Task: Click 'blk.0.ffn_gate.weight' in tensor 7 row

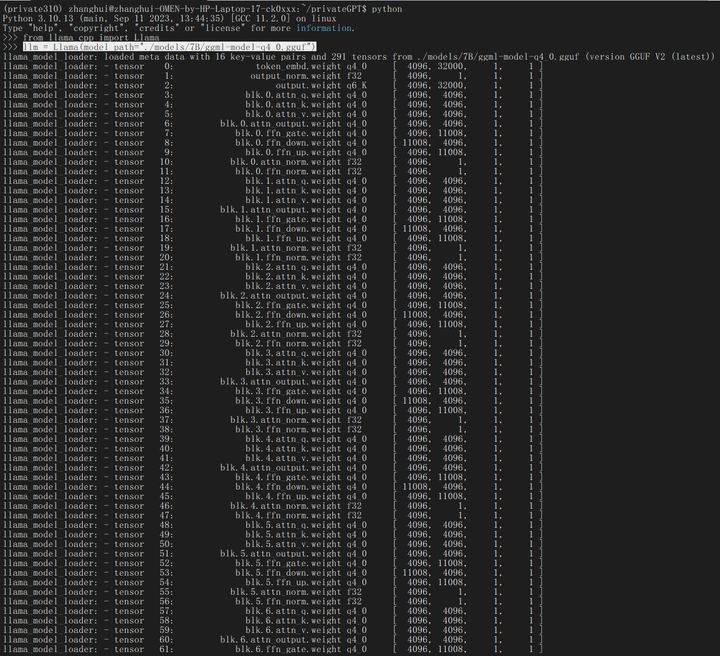Action: [x=288, y=133]
